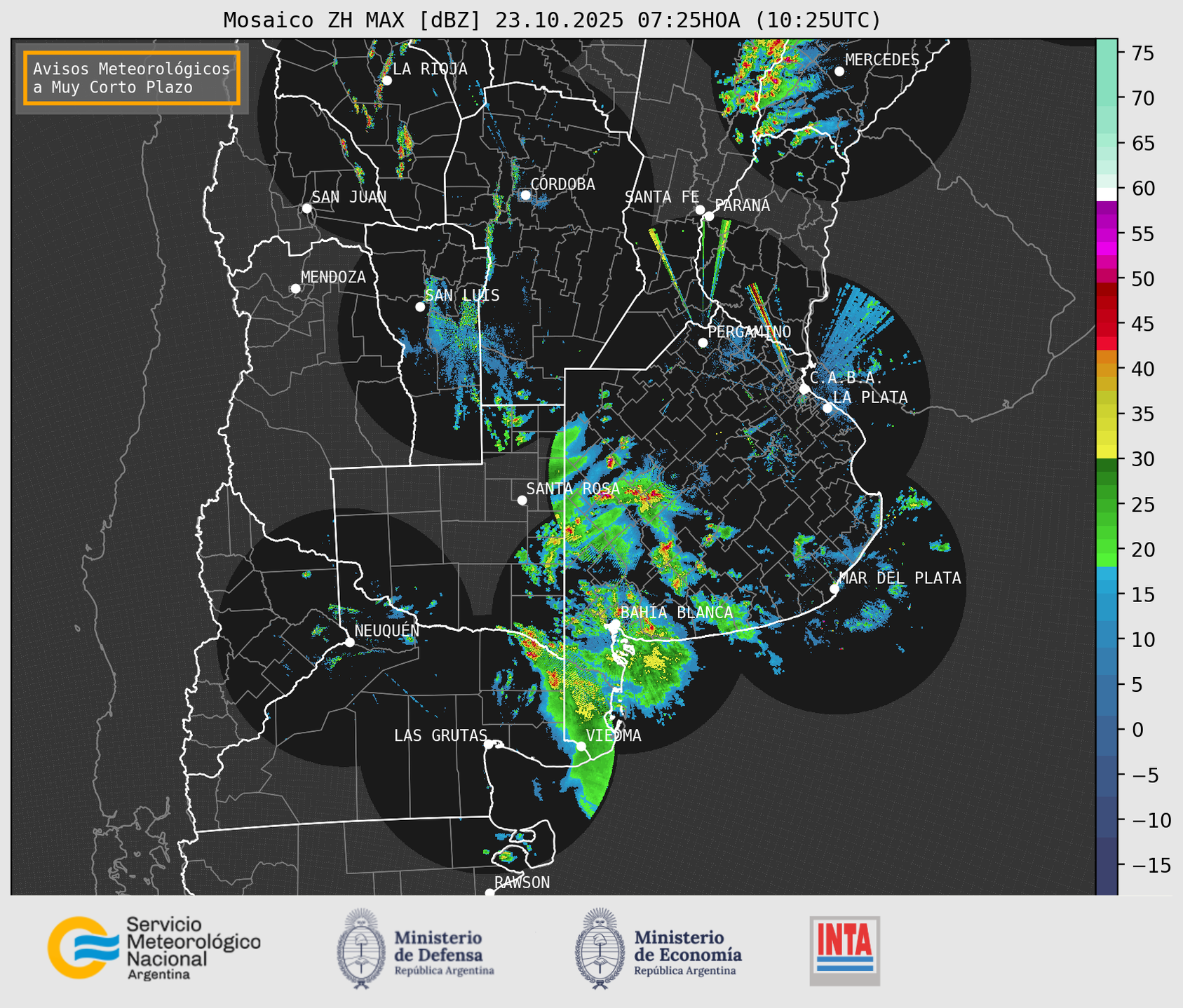Click the Mar del Plata marker dot

tap(834, 588)
